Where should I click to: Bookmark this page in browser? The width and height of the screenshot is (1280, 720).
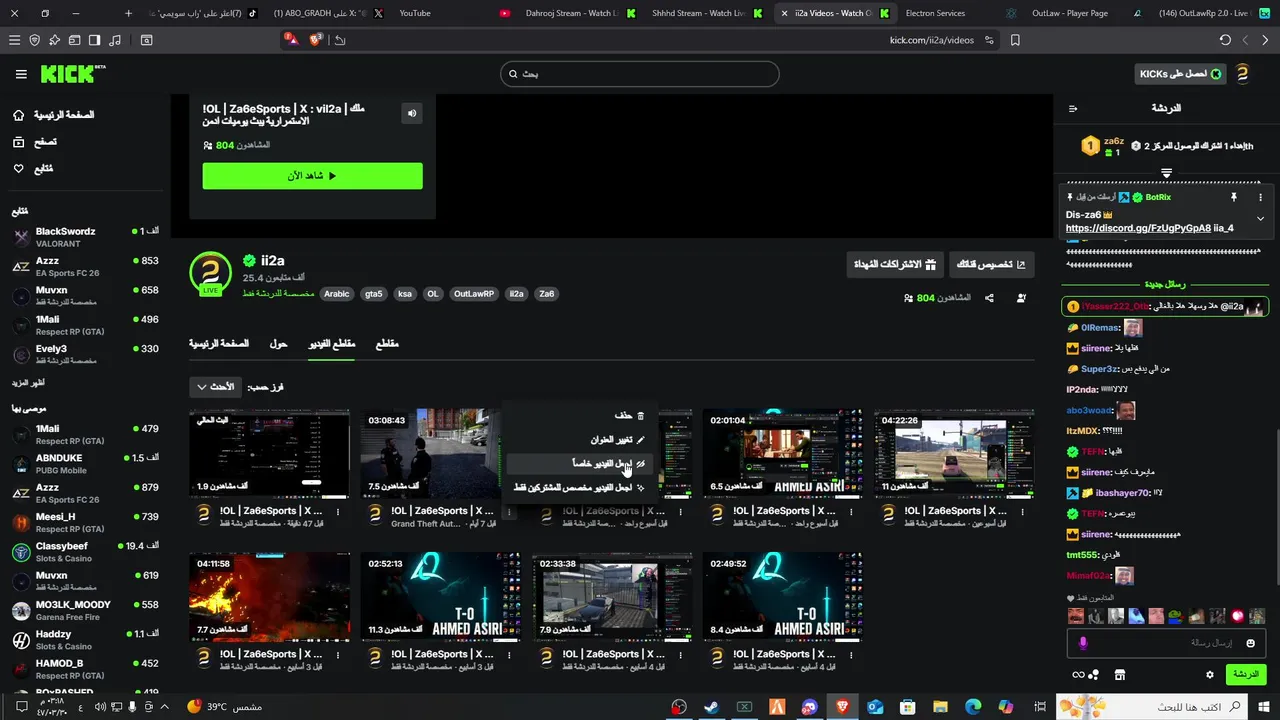point(1015,40)
